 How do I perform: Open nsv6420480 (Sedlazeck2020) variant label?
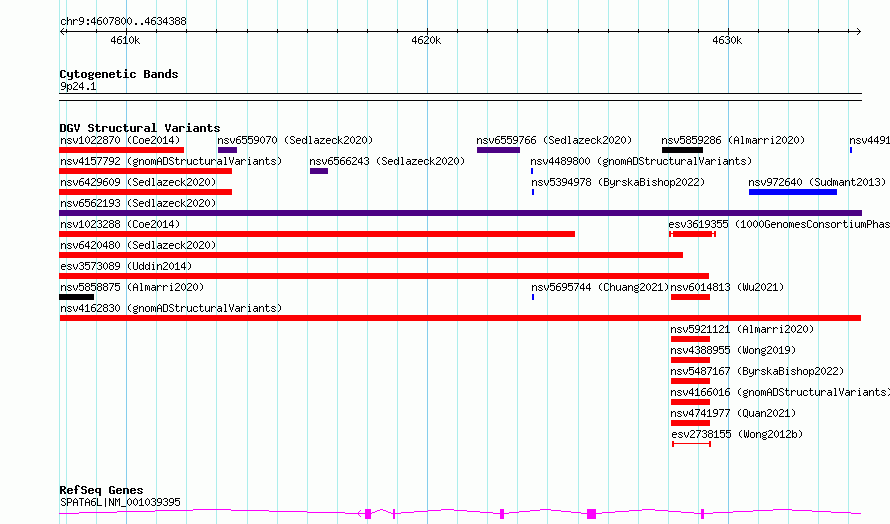(x=138, y=245)
